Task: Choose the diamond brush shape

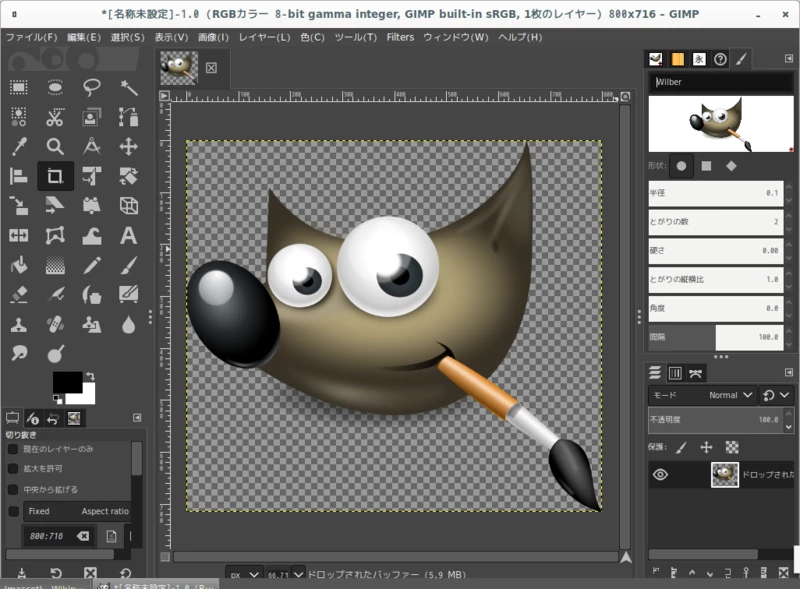Action: tap(731, 166)
